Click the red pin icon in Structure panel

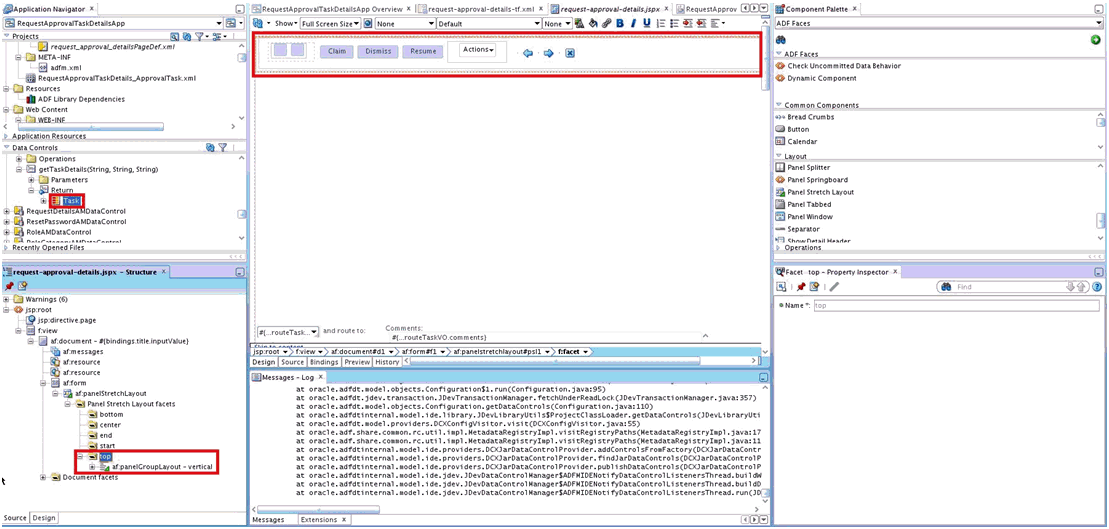pos(9,286)
